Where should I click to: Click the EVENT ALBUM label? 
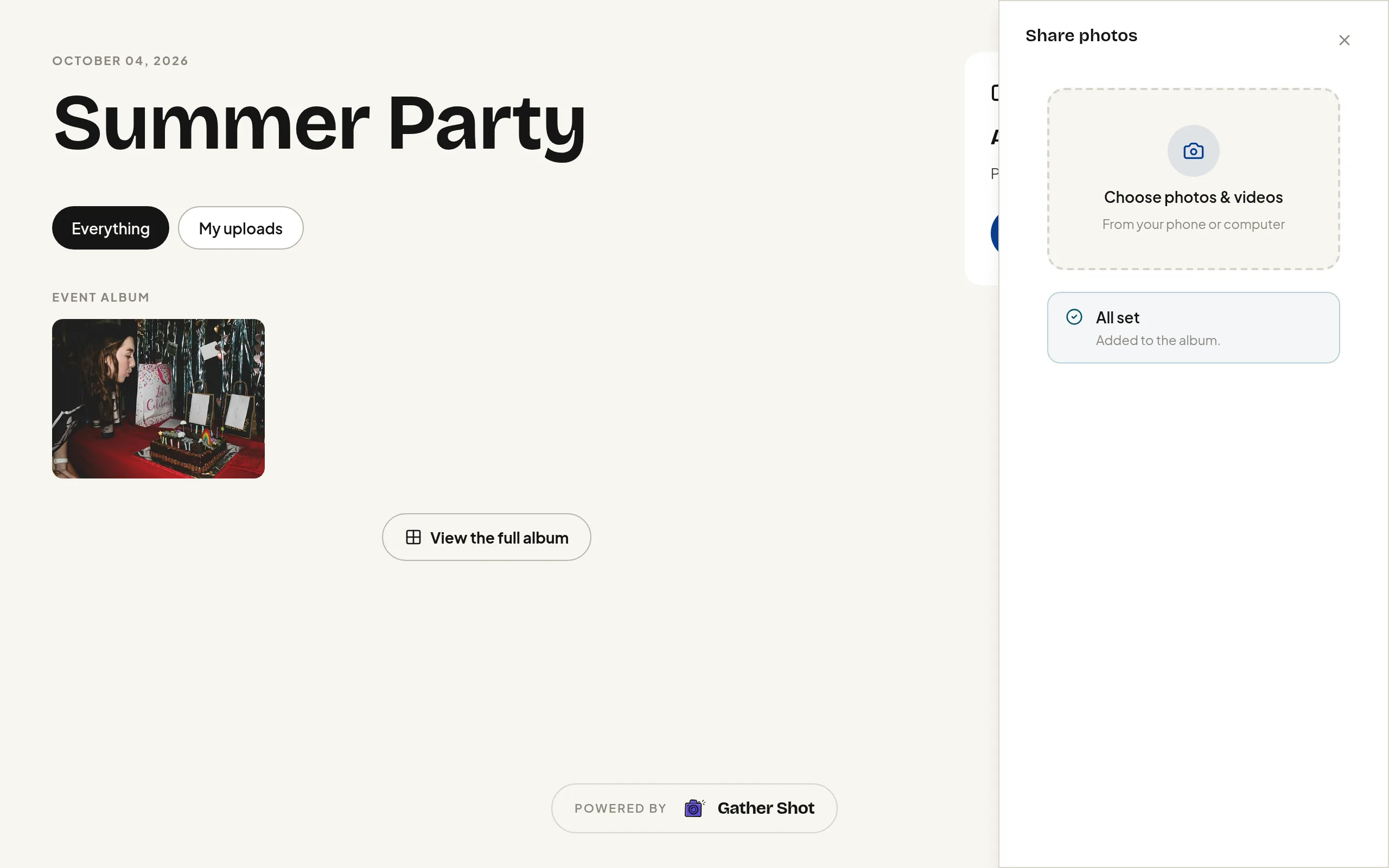pyautogui.click(x=100, y=297)
